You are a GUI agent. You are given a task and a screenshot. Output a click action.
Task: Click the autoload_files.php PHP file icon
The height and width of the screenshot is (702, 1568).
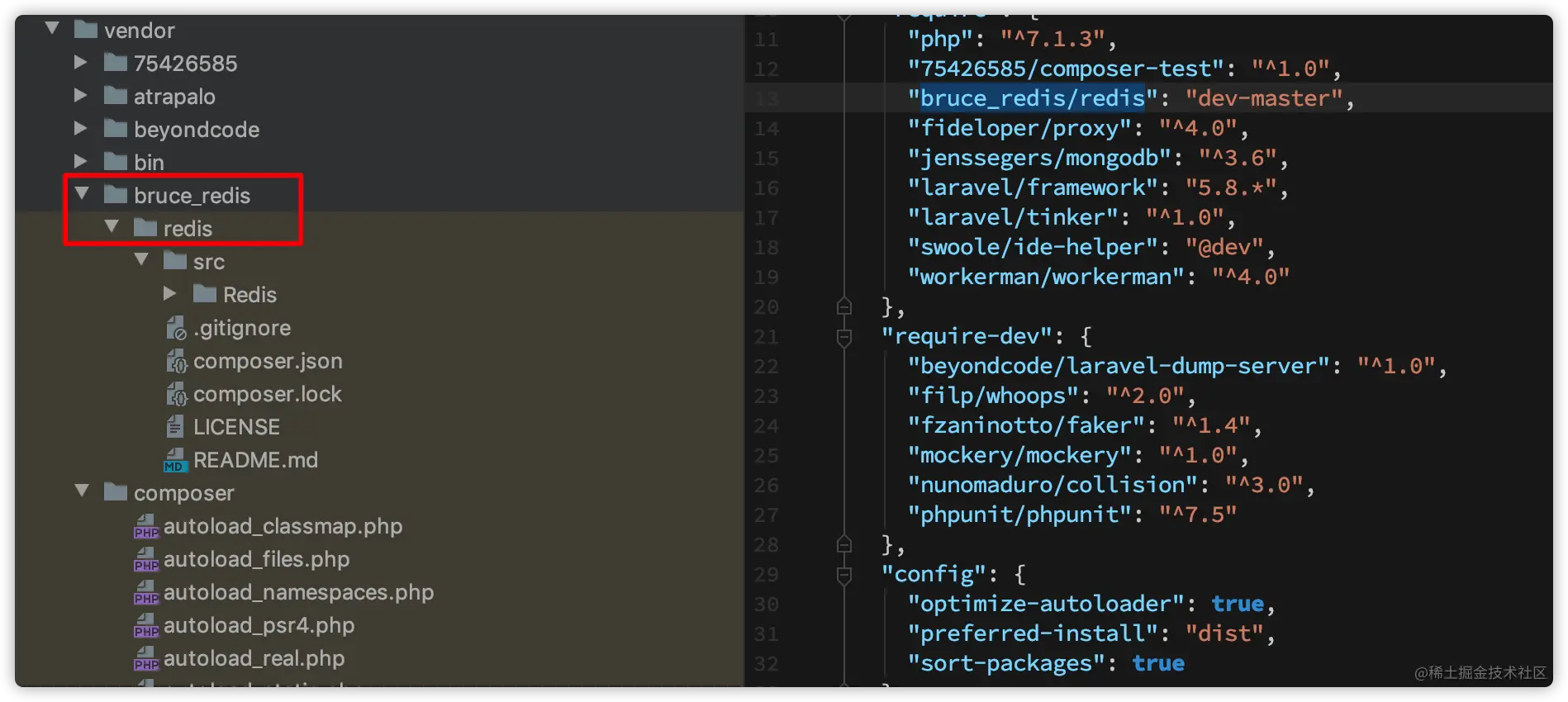click(x=146, y=559)
